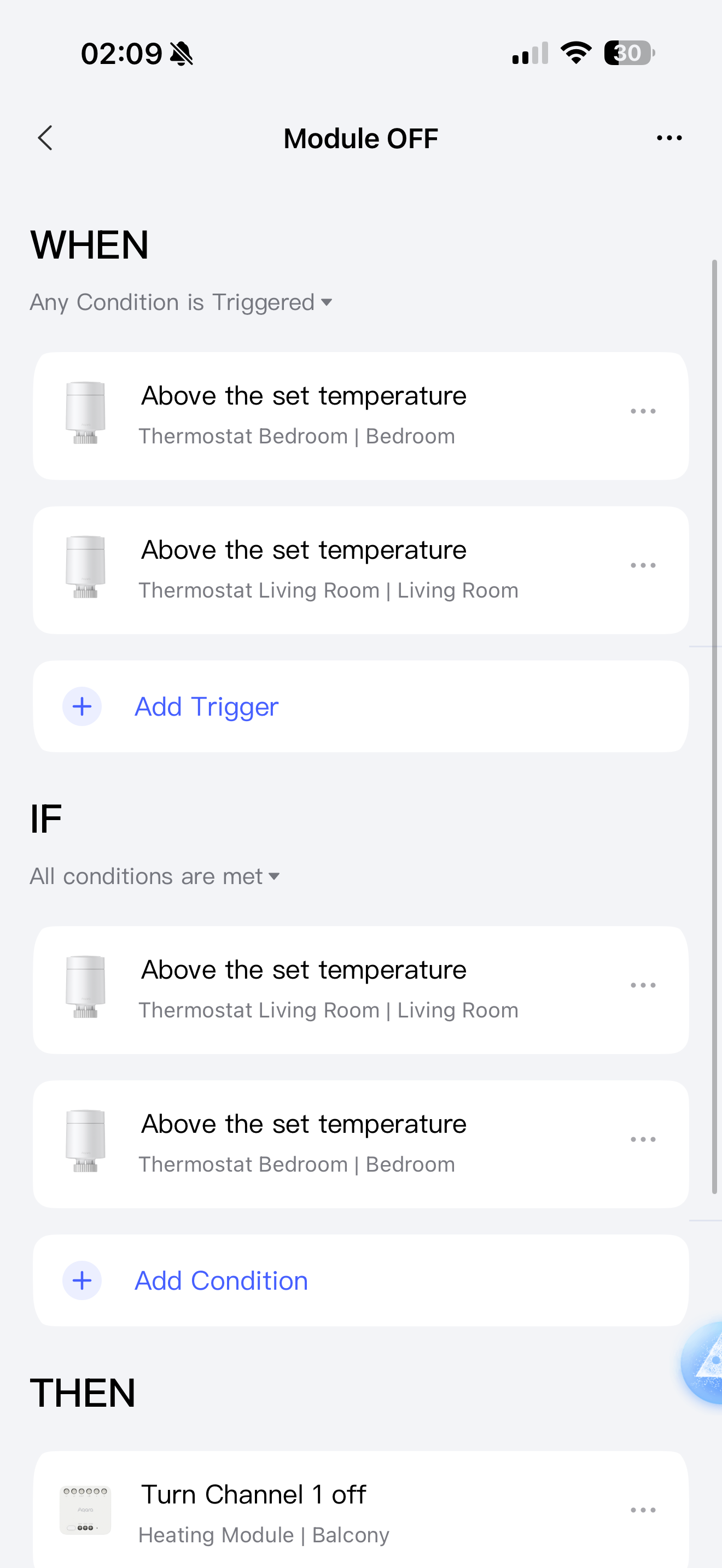Click the Add Trigger link

pyautogui.click(x=206, y=707)
